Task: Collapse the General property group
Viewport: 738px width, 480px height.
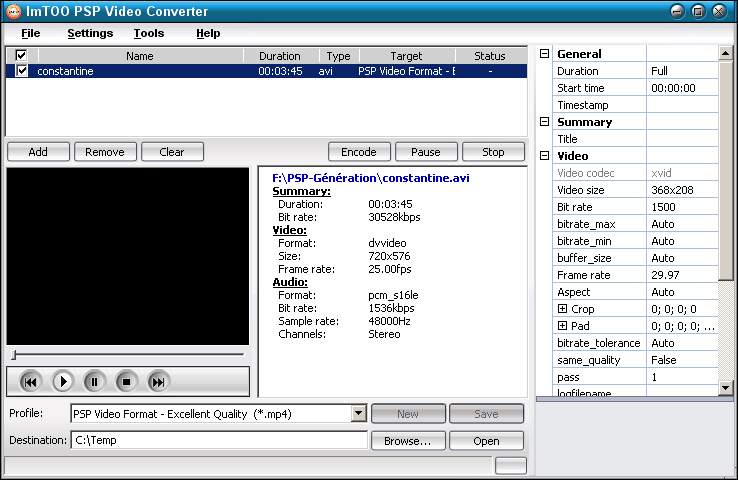Action: (x=544, y=54)
